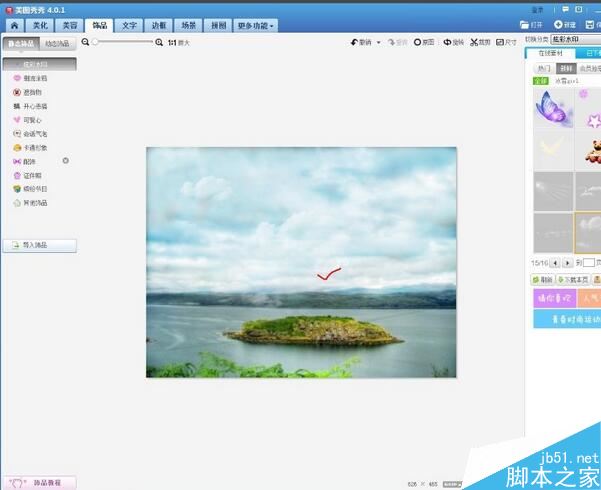This screenshot has width=601, height=490.
Task: Choose the yellow wings sticker thumbnail
Action: click(553, 149)
